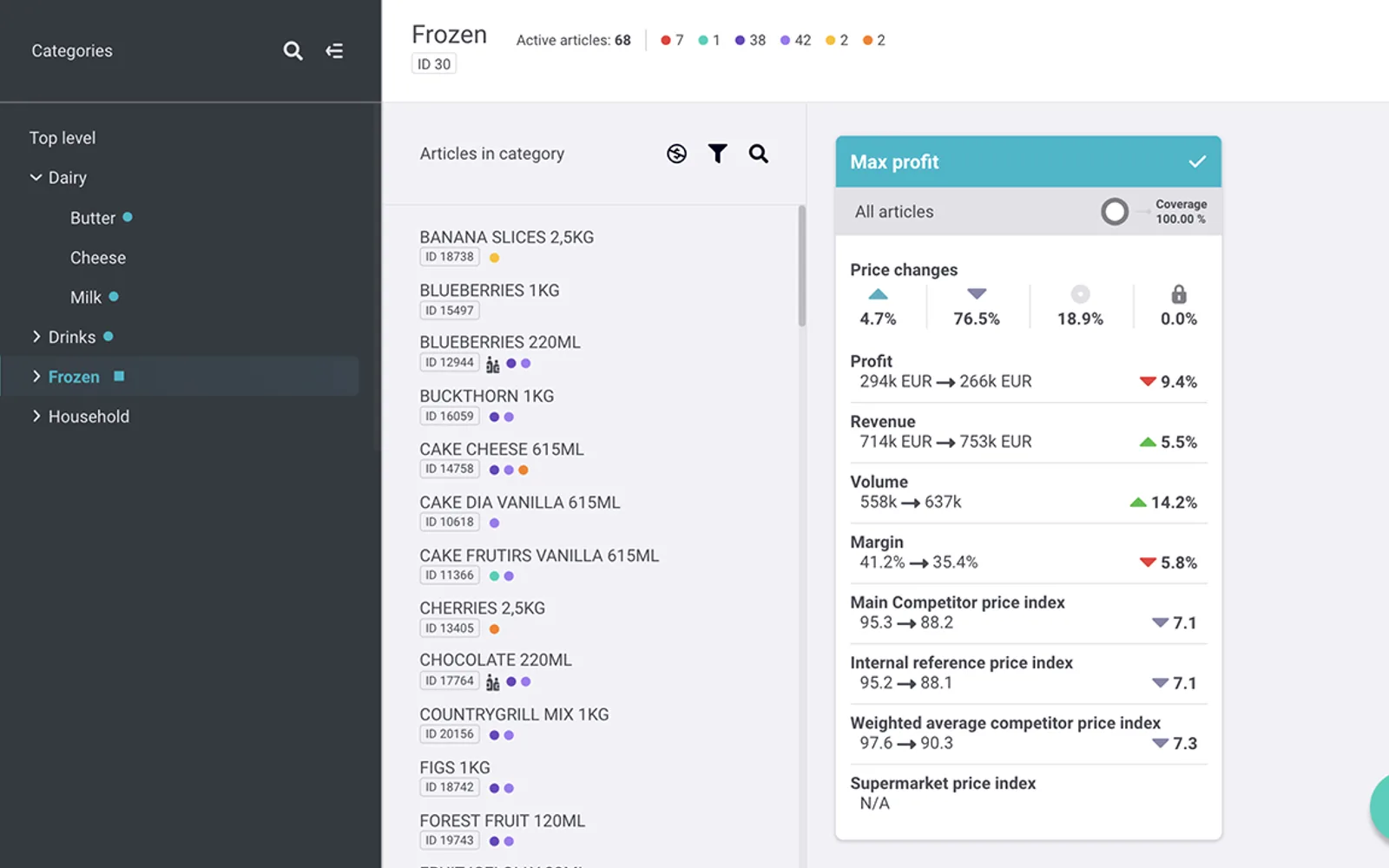Screen dimensions: 1389x868
Task: Select the Butter subcategory
Action: tap(93, 218)
